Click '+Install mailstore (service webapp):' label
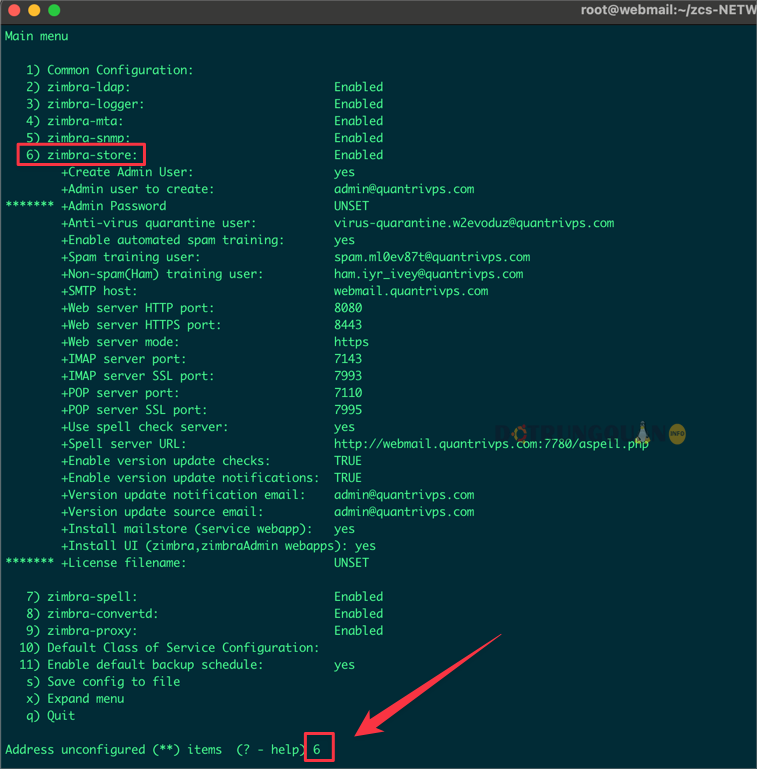Viewport: 757px width, 769px height. (187, 529)
